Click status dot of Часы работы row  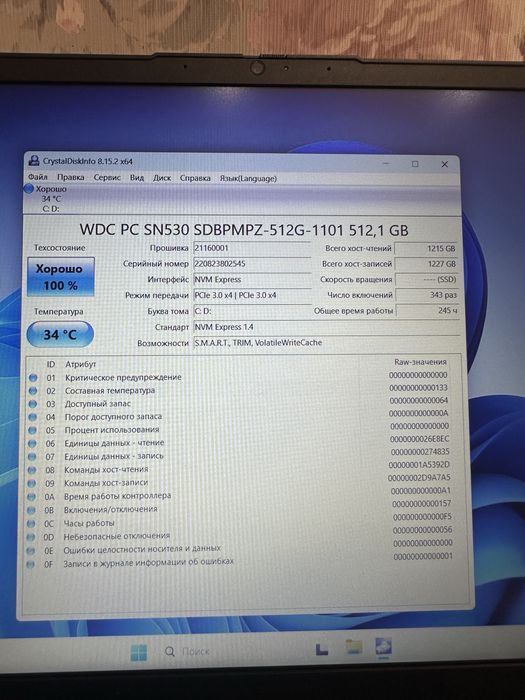point(31,524)
